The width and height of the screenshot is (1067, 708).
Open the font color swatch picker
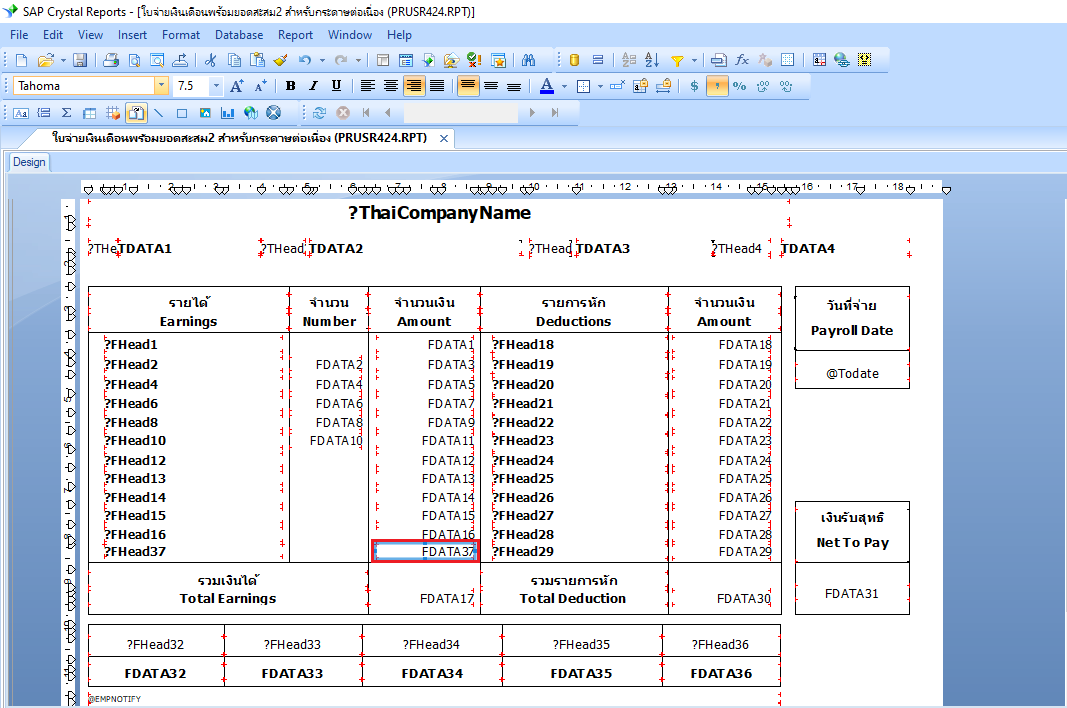(564, 86)
